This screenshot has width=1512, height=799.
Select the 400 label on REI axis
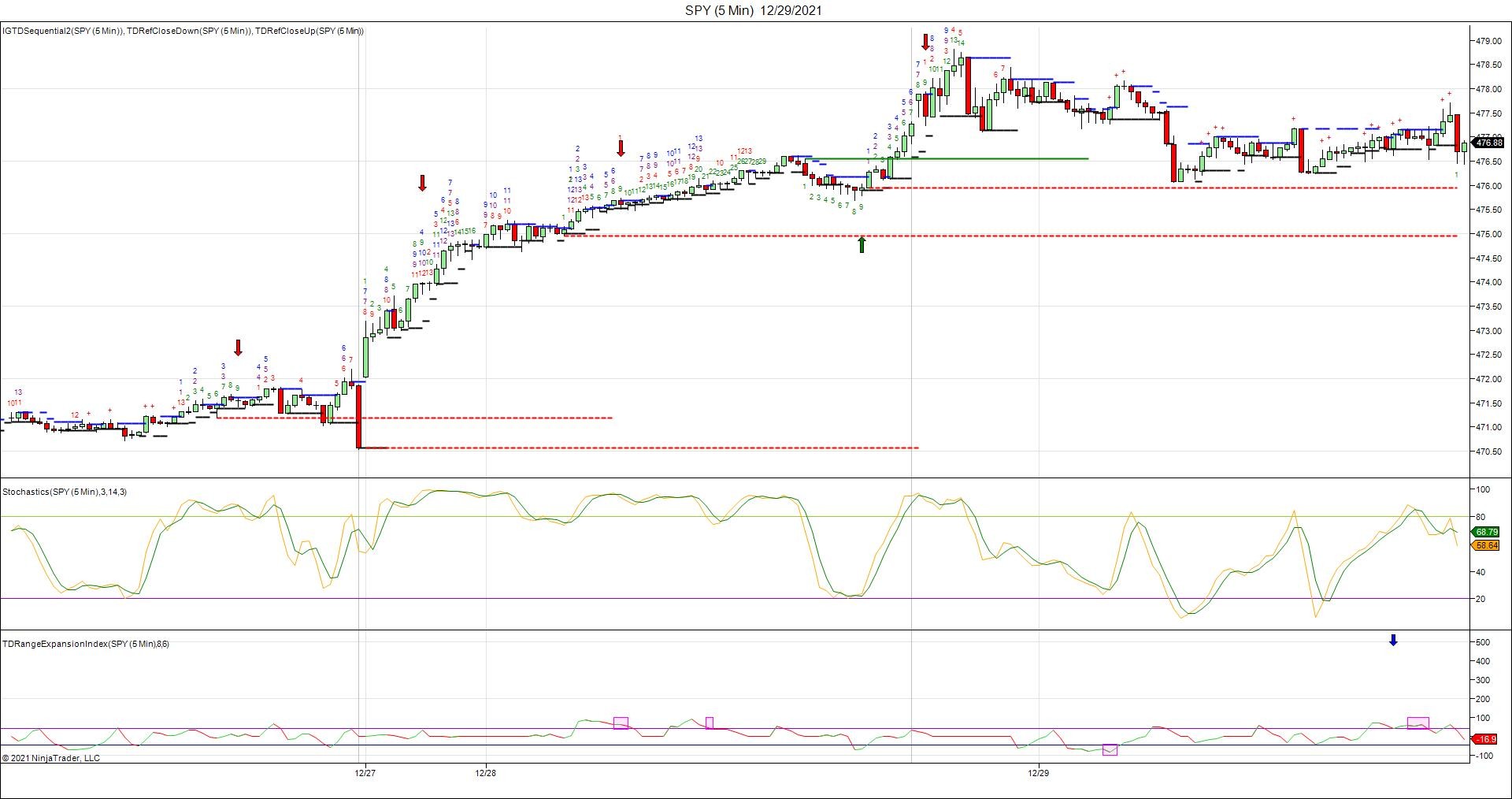[x=1482, y=662]
